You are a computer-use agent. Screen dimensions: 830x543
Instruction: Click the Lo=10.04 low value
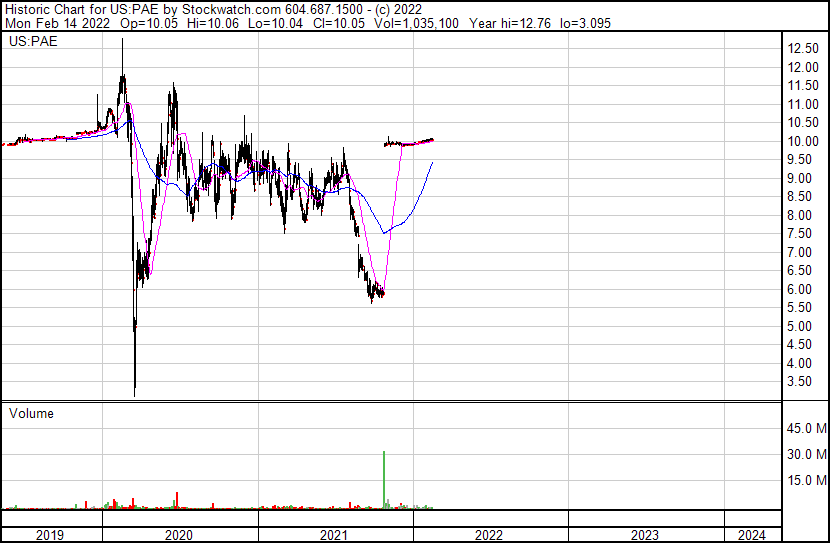(275, 23)
